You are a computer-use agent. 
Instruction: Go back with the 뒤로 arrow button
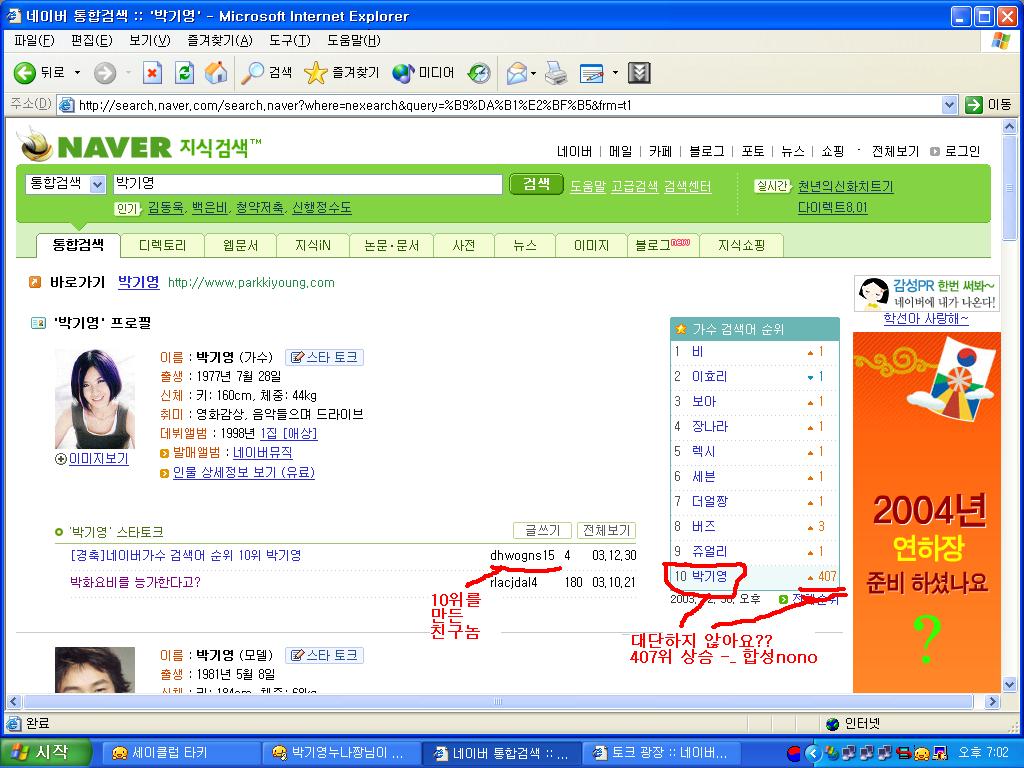[x=39, y=72]
